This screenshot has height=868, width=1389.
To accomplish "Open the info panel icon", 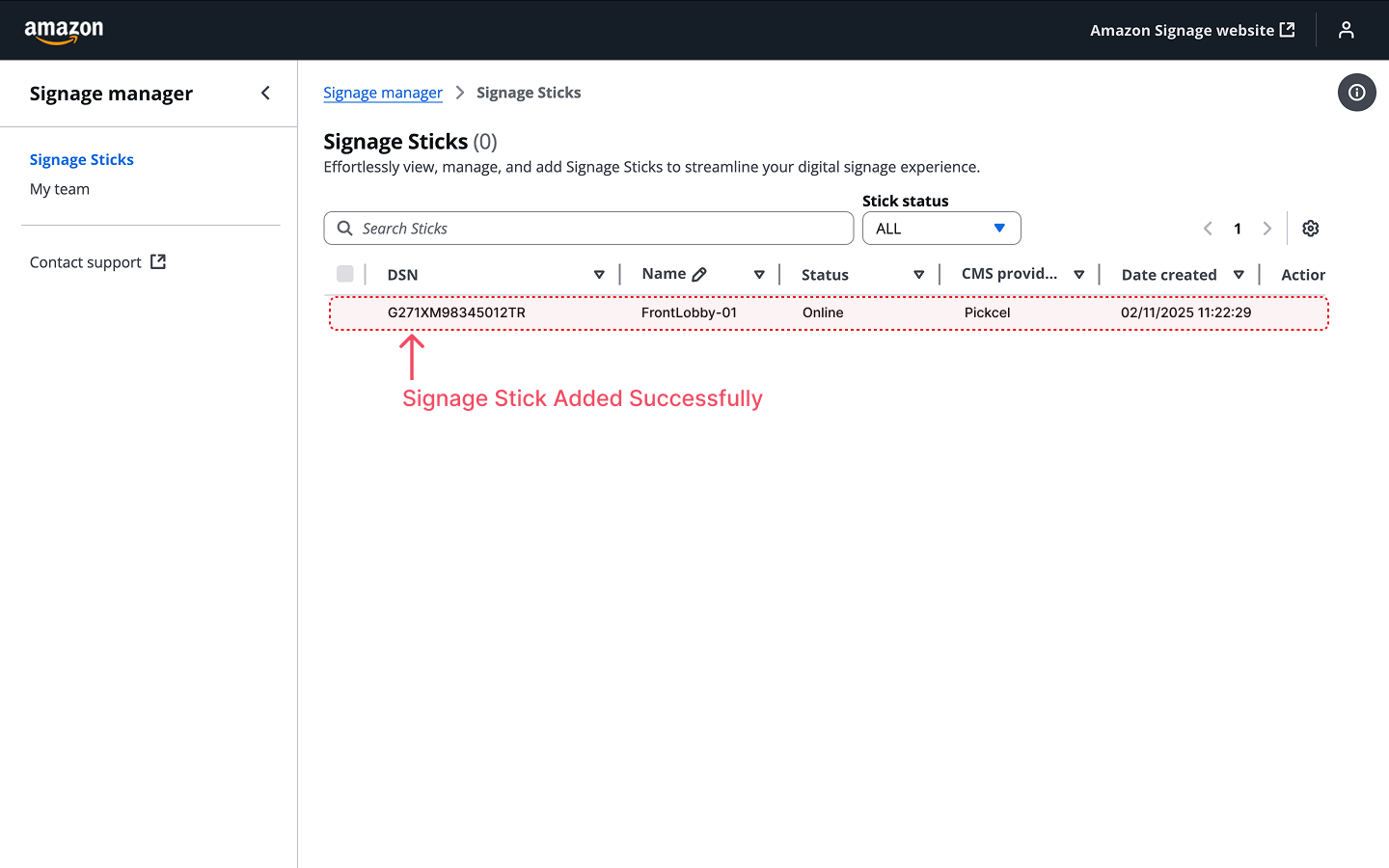I will point(1356,93).
